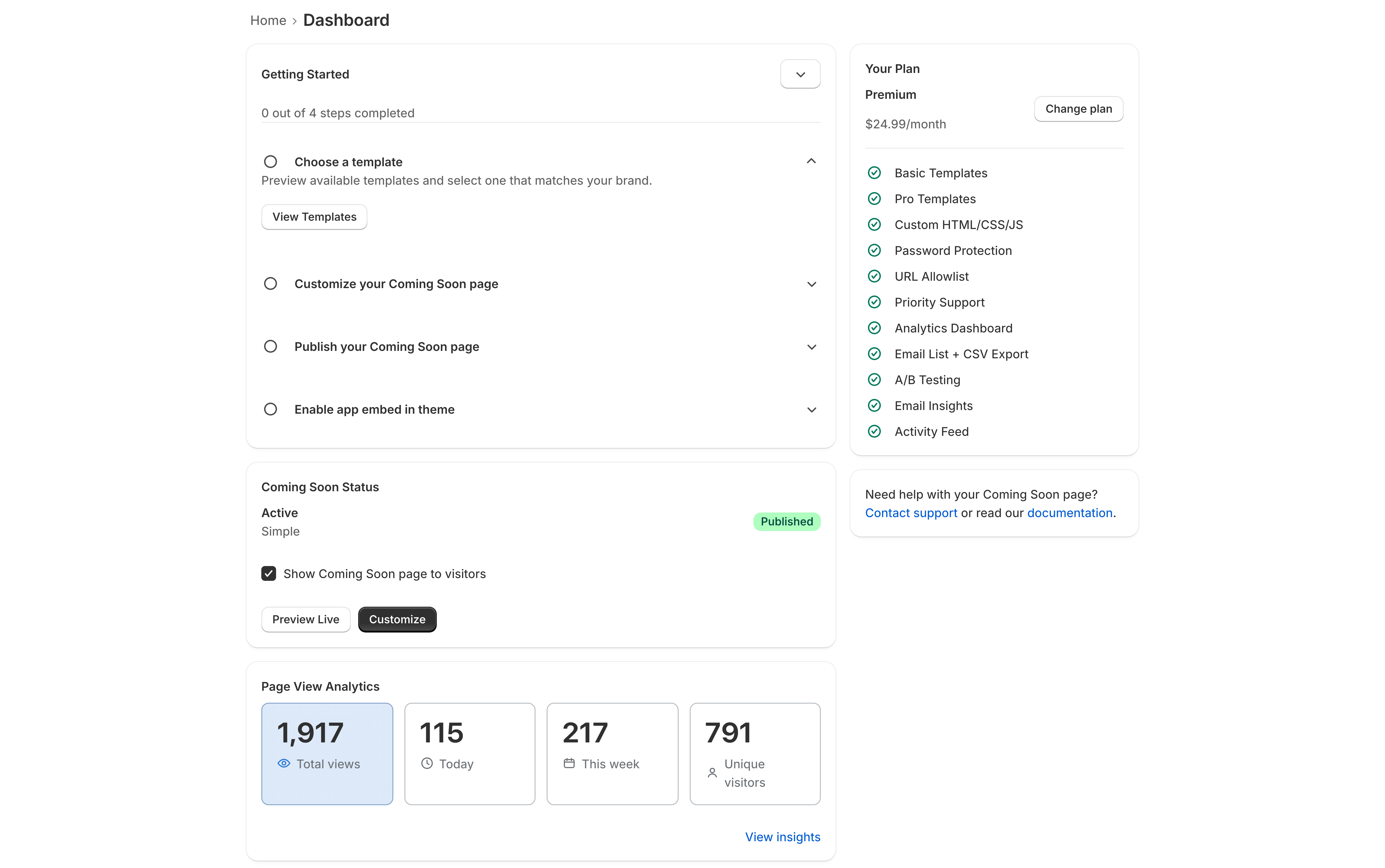Click the breadcrumb chevron after Home

coord(295,21)
